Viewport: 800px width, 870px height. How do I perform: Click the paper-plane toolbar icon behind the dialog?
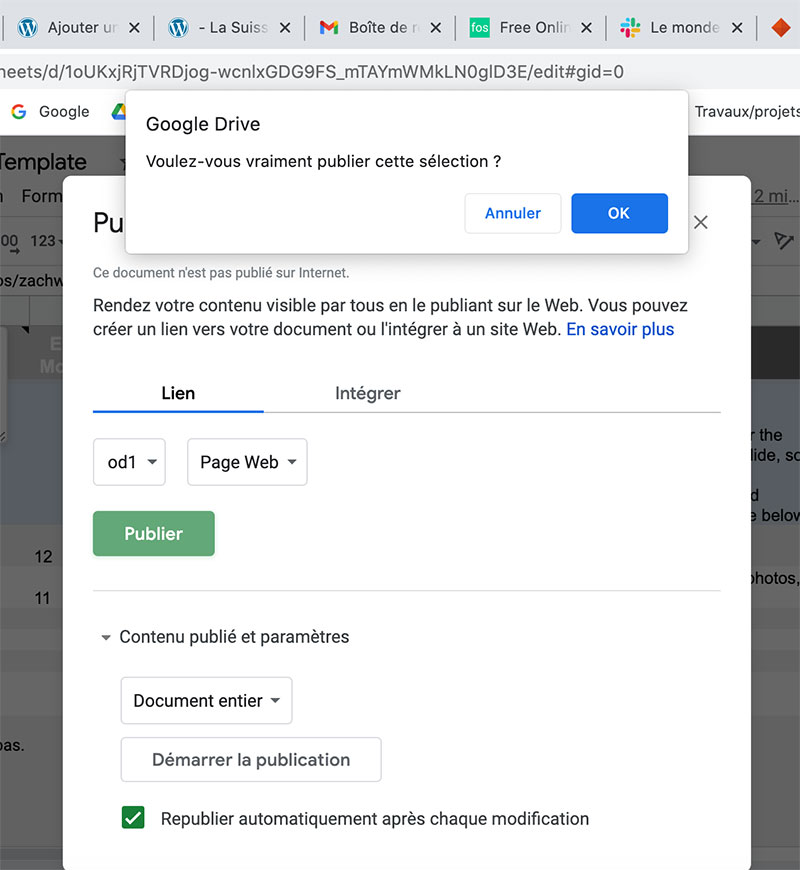click(783, 241)
